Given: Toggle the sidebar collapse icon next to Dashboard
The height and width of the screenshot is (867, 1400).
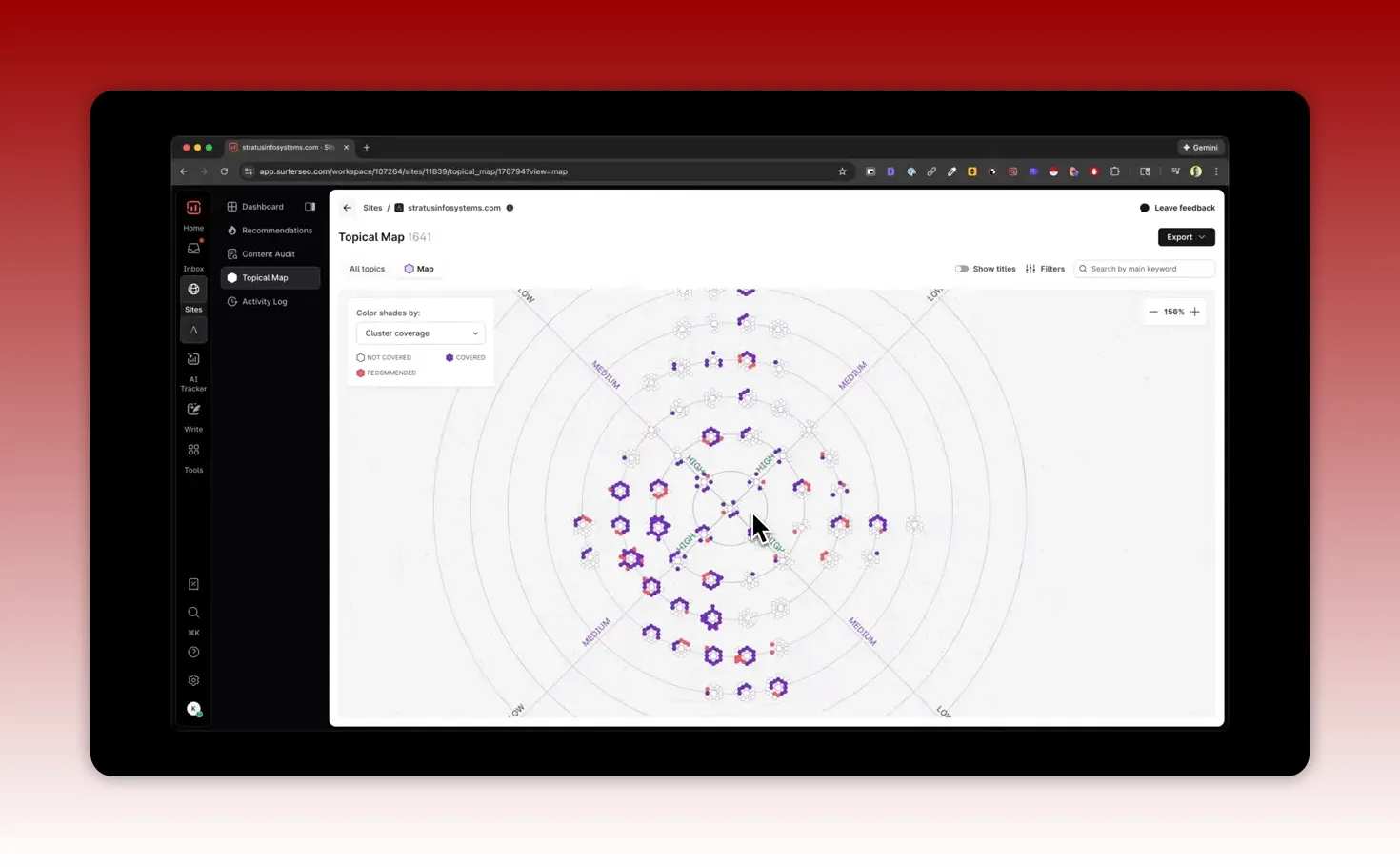Looking at the screenshot, I should click(309, 206).
